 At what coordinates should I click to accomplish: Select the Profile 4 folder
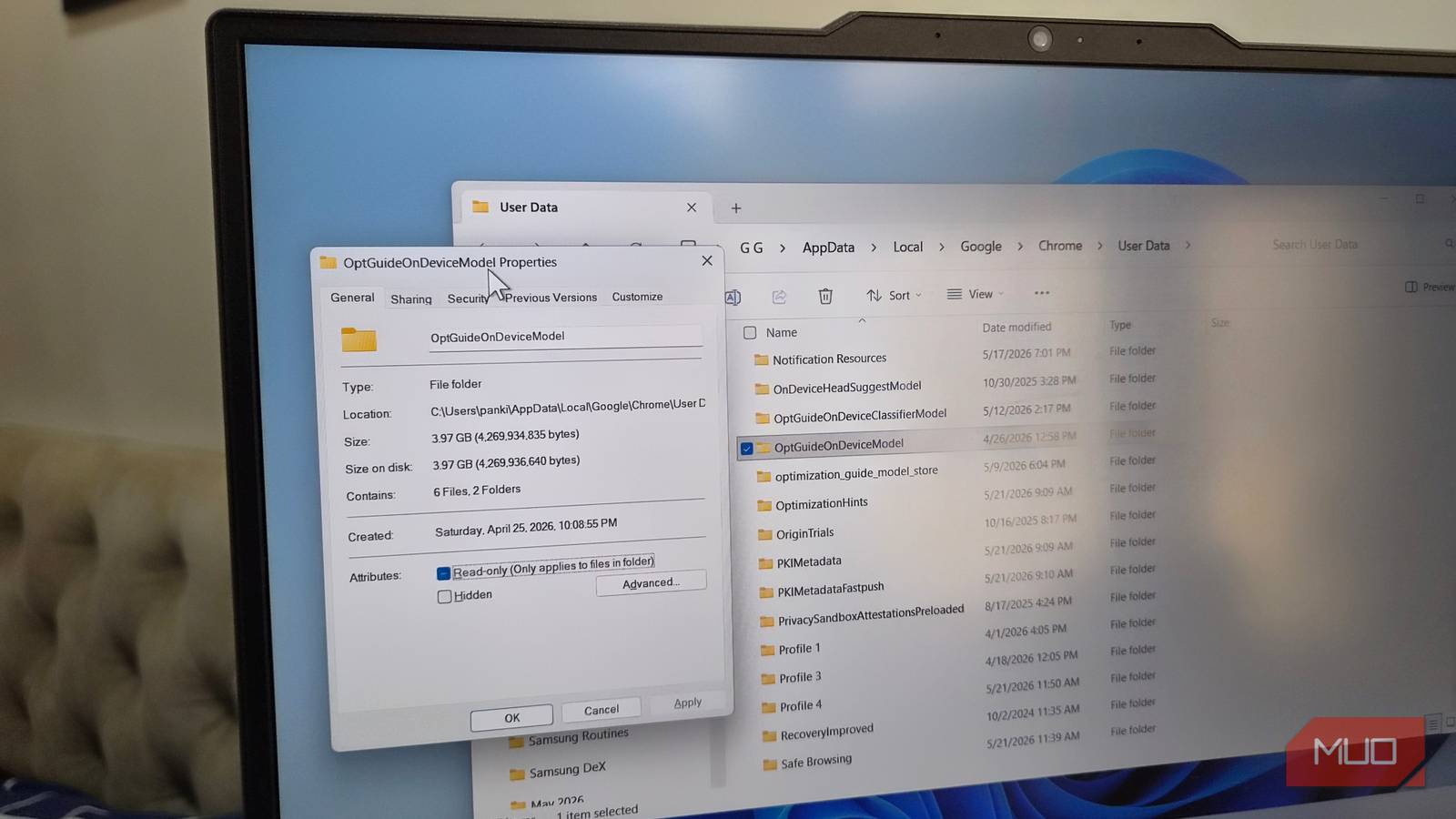pyautogui.click(x=800, y=706)
